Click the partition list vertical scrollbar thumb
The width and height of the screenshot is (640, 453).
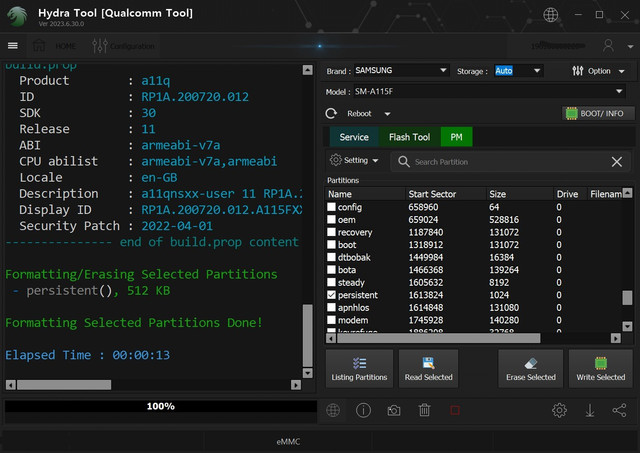[x=627, y=298]
